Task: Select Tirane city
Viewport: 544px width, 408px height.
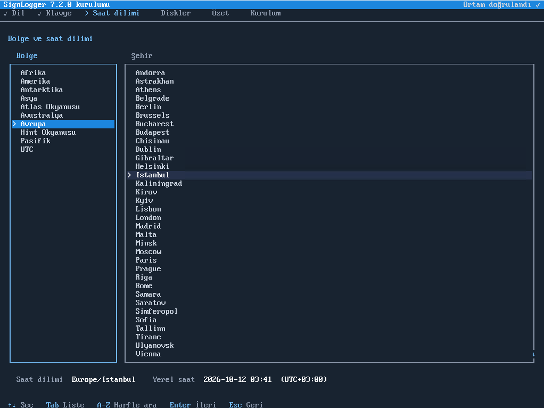Action: pyautogui.click(x=330, y=337)
